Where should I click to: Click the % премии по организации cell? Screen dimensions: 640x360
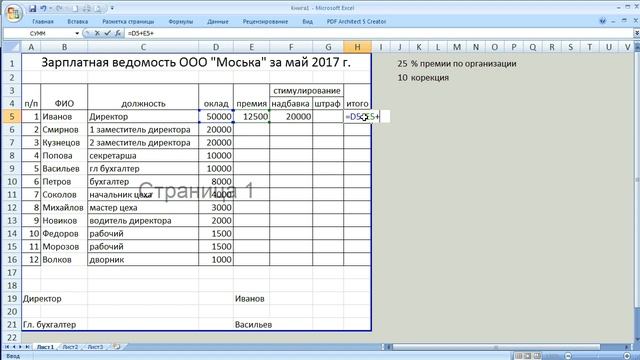click(464, 64)
